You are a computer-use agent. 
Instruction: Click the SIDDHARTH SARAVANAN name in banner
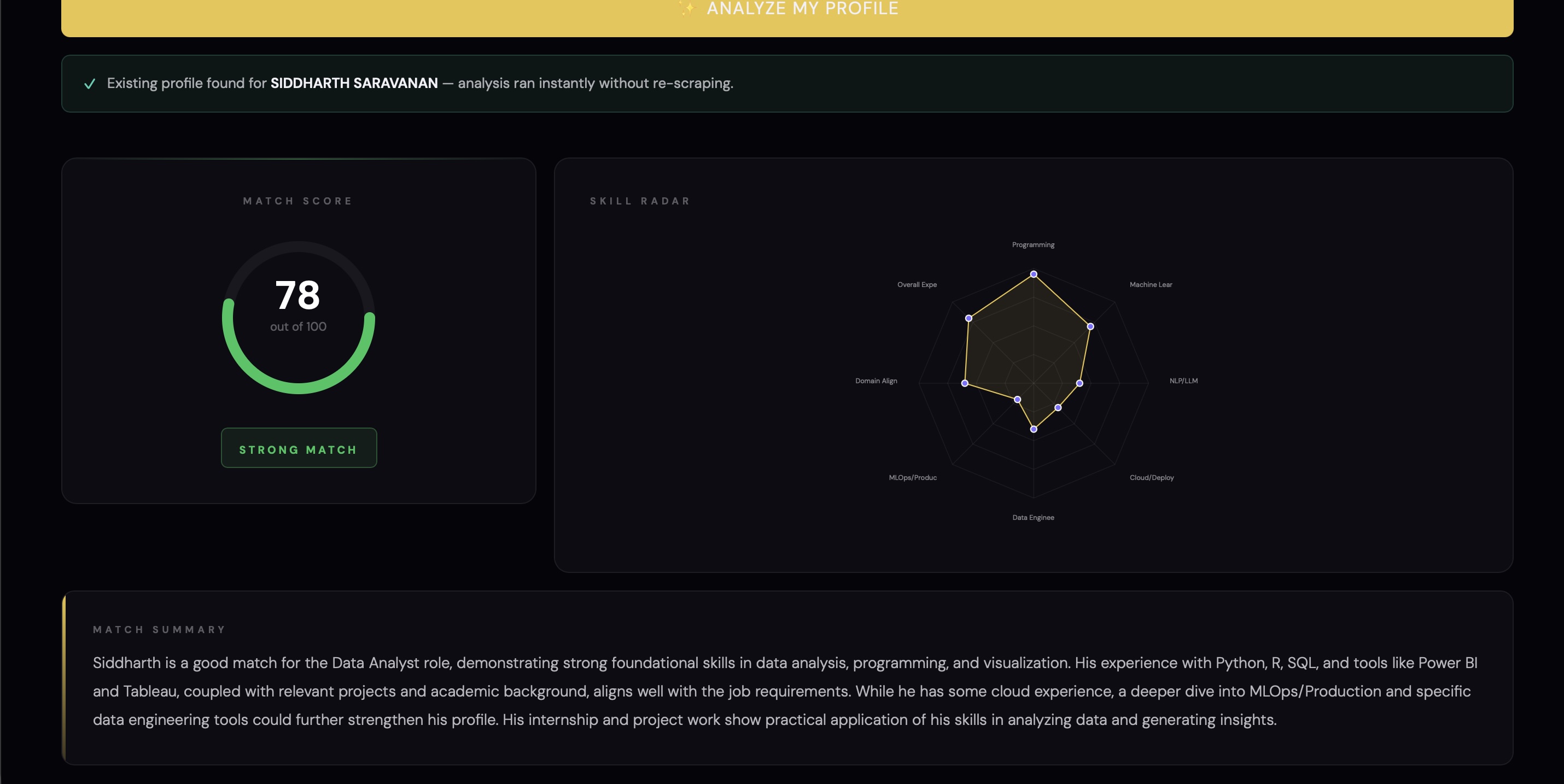[x=354, y=83]
